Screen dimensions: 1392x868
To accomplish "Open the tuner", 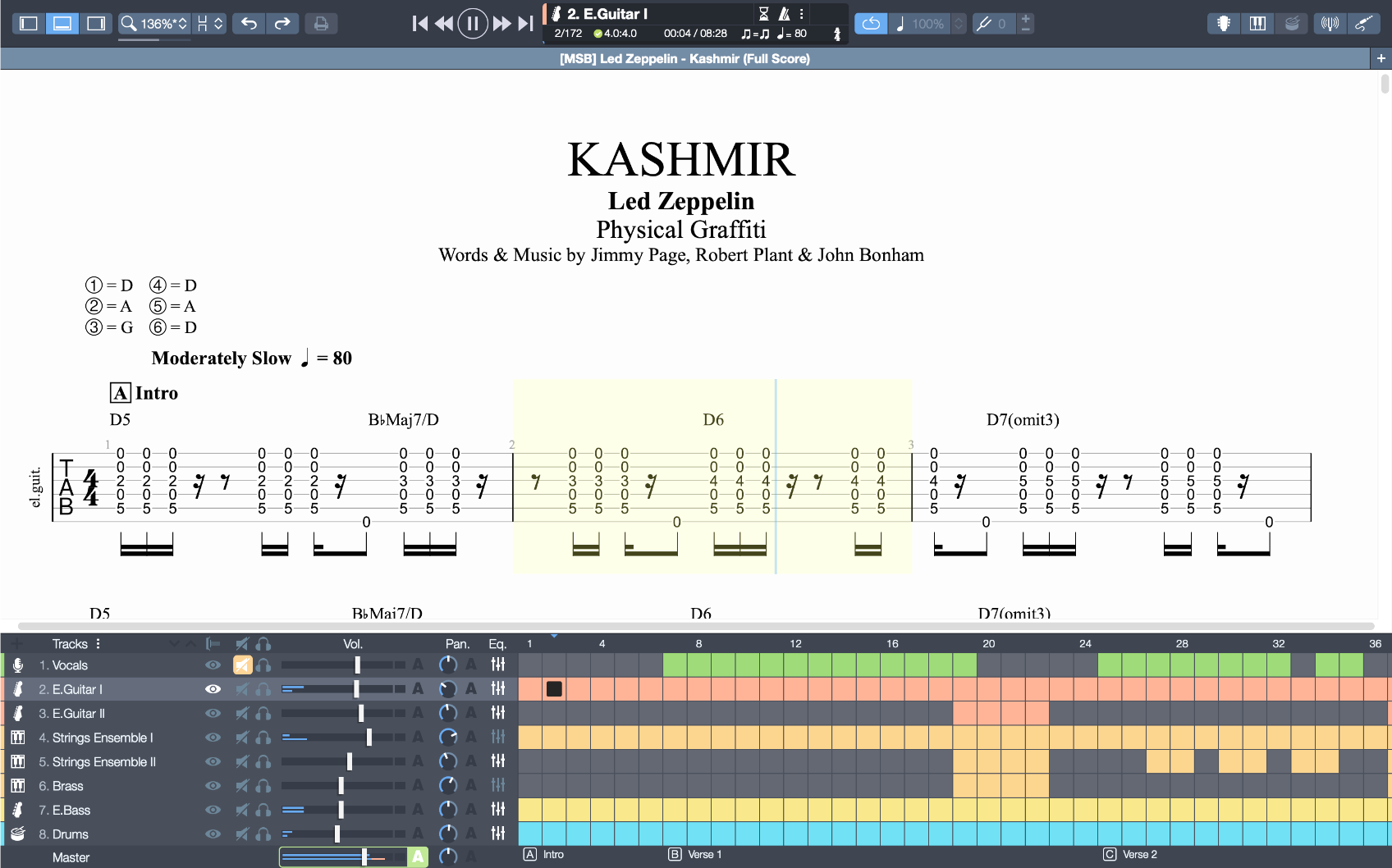I will coord(1330,24).
